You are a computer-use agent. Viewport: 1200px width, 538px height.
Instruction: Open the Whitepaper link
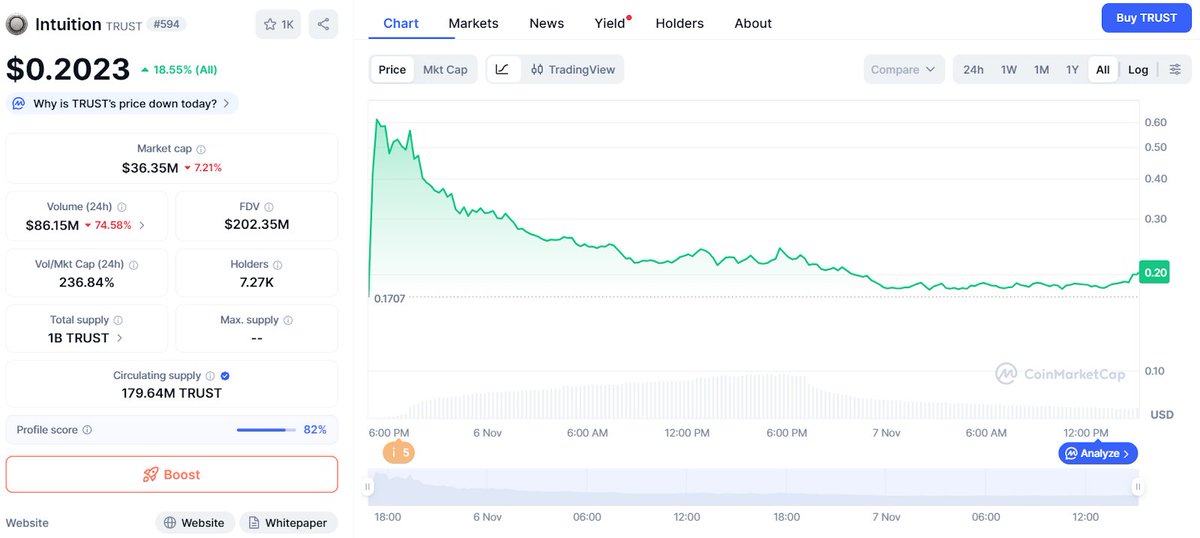[288, 523]
